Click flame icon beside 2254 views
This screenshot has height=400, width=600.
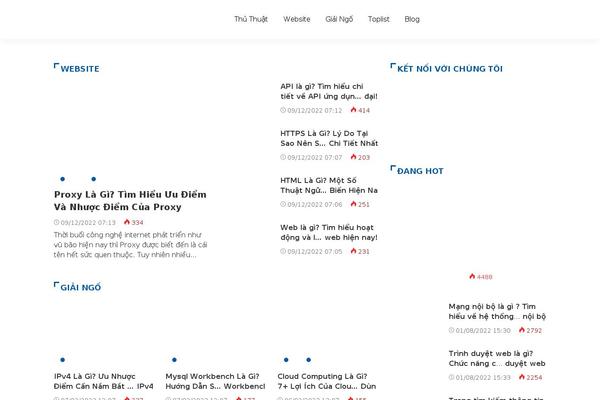tap(522, 377)
